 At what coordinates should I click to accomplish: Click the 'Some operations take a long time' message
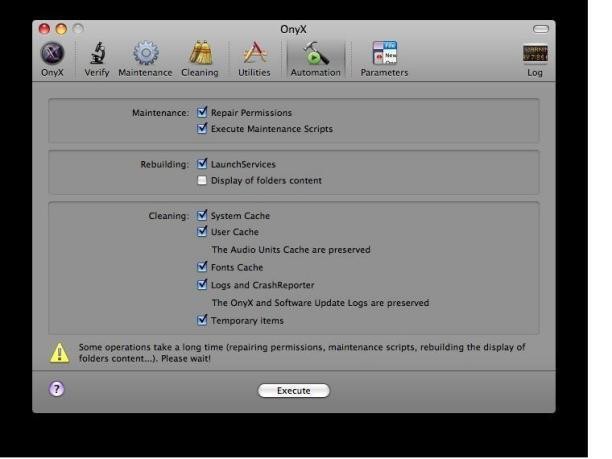[x=302, y=353]
